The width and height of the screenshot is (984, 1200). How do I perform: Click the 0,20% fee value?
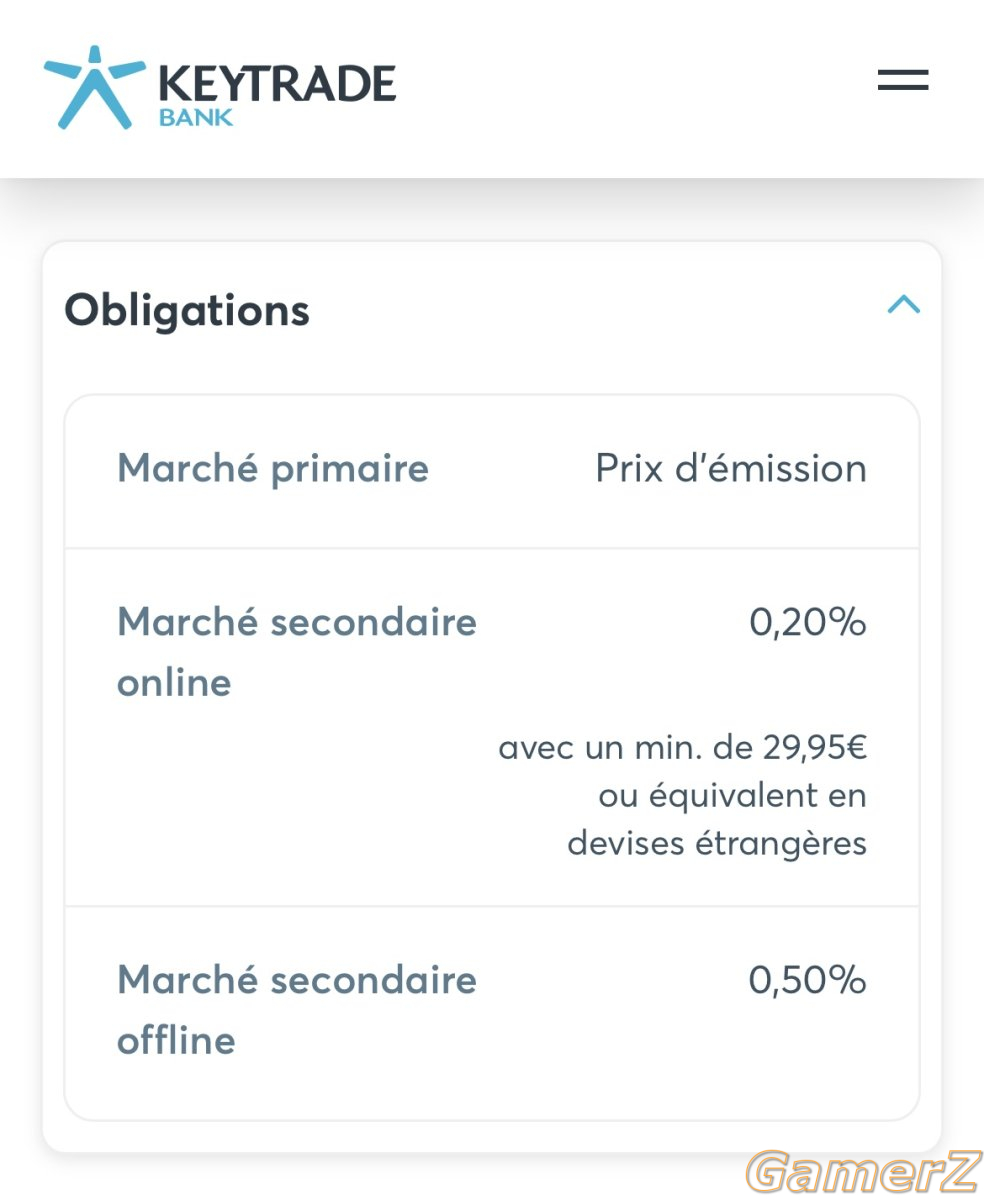point(808,623)
